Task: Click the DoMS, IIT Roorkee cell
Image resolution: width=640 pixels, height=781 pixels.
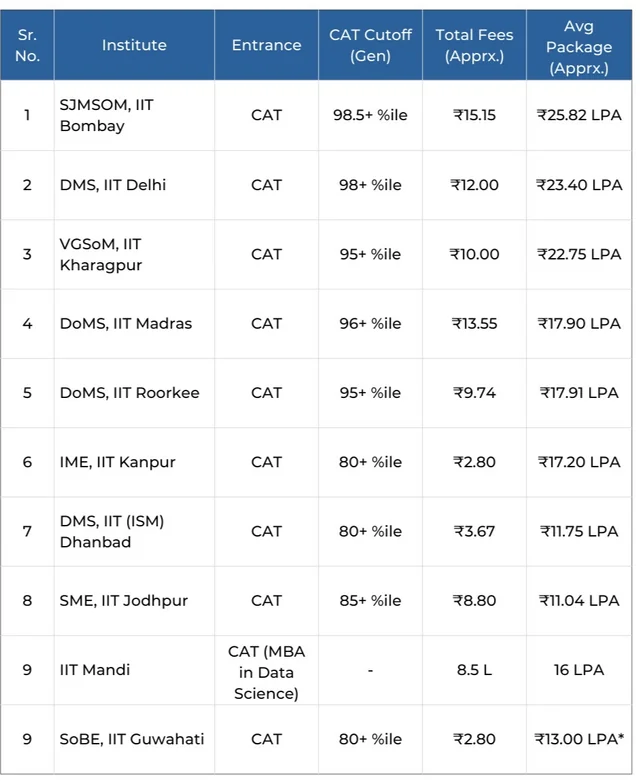Action: pos(130,393)
